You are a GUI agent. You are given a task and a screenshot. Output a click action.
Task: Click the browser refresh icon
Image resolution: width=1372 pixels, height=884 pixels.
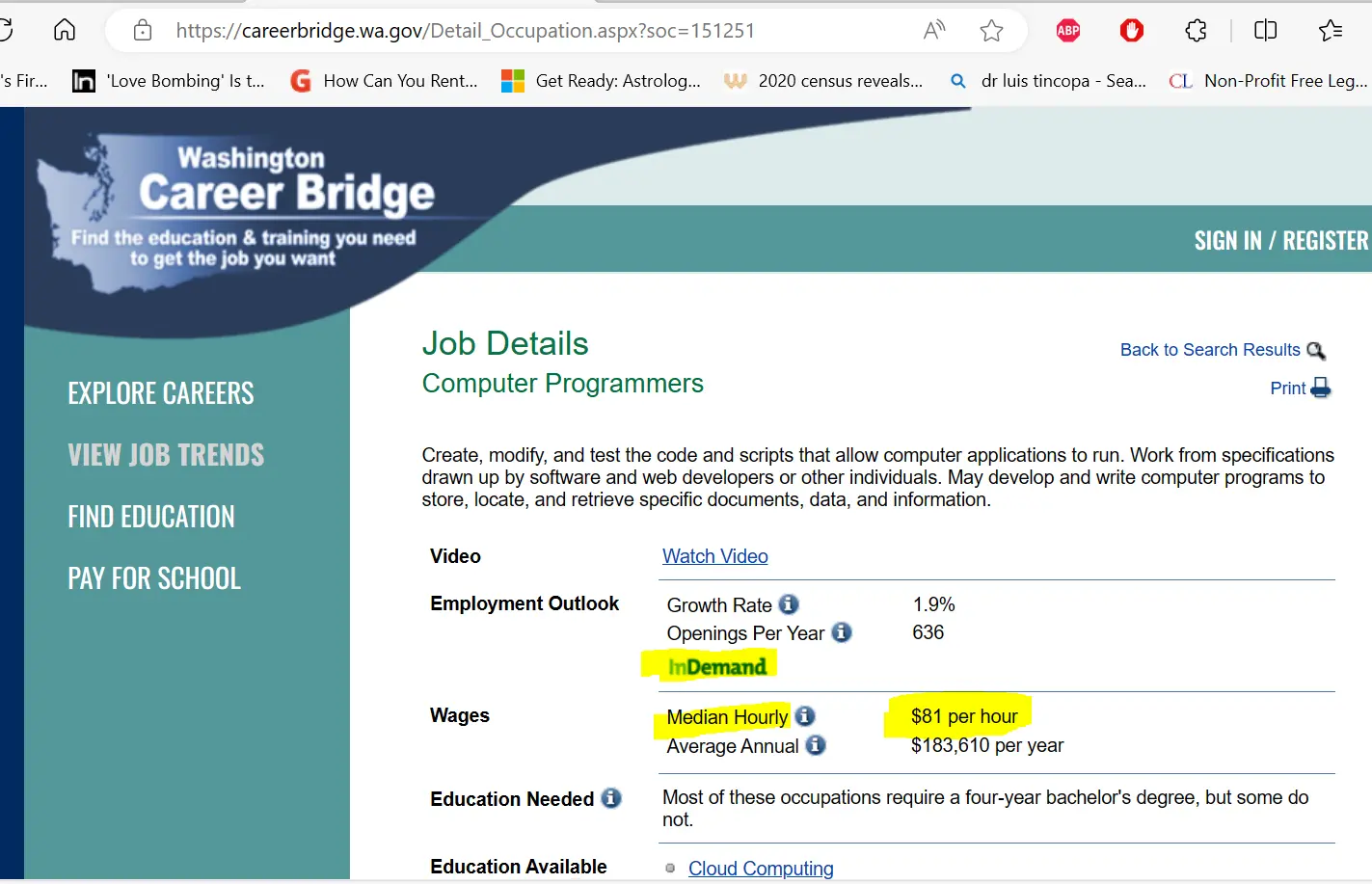coord(5,30)
